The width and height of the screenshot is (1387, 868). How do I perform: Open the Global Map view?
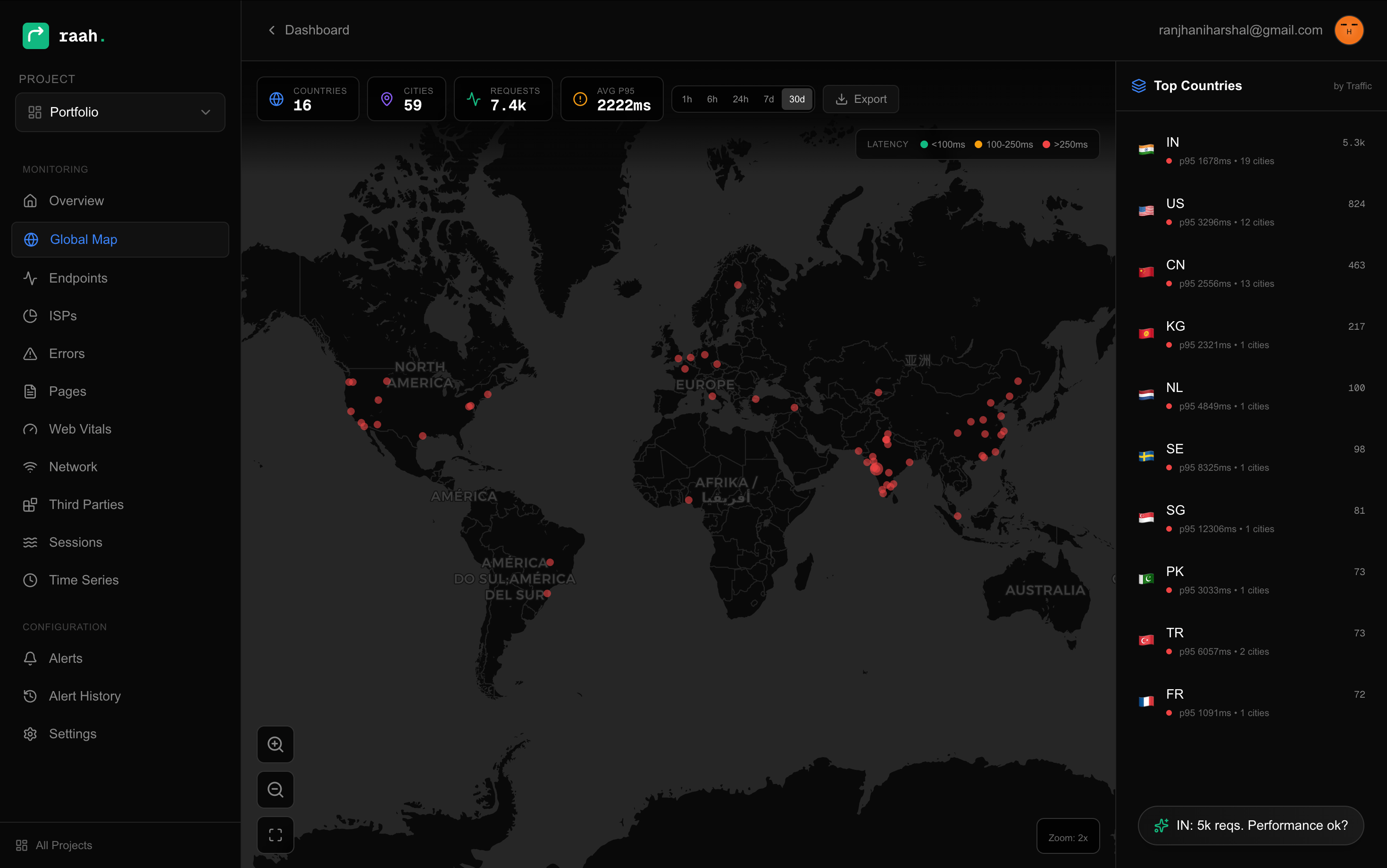83,239
